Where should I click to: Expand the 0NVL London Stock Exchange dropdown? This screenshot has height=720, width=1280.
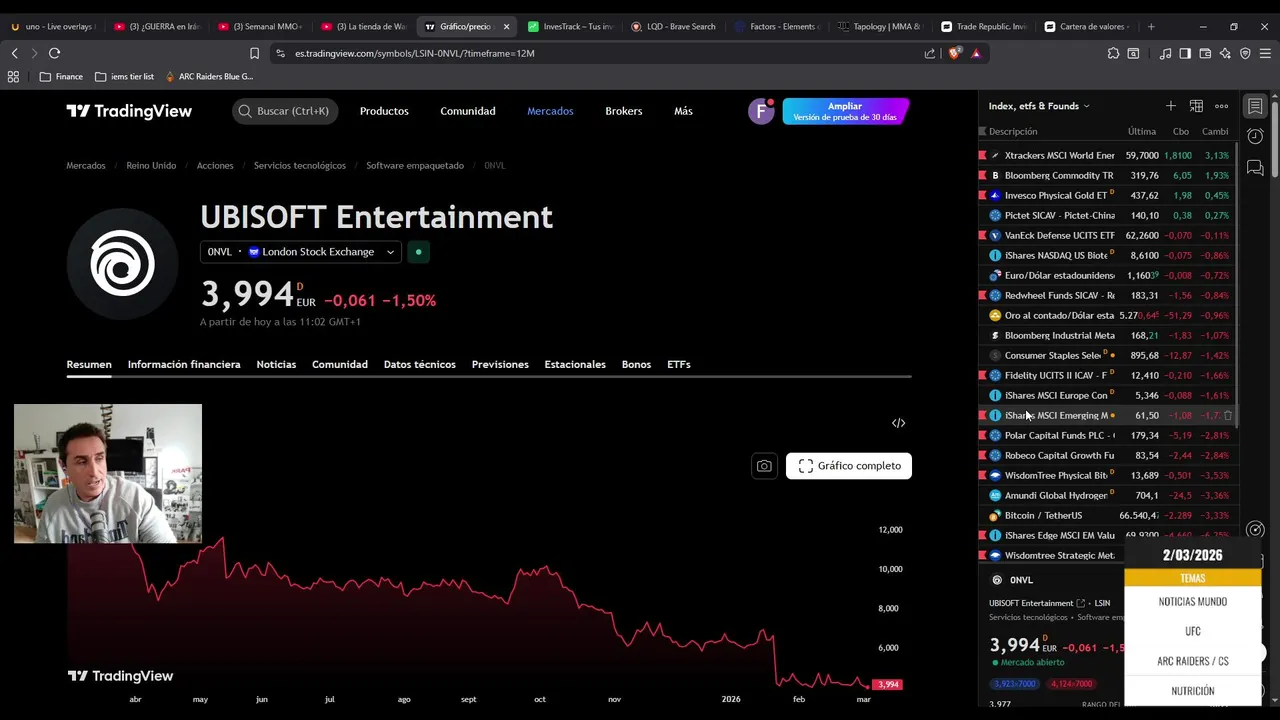click(301, 252)
